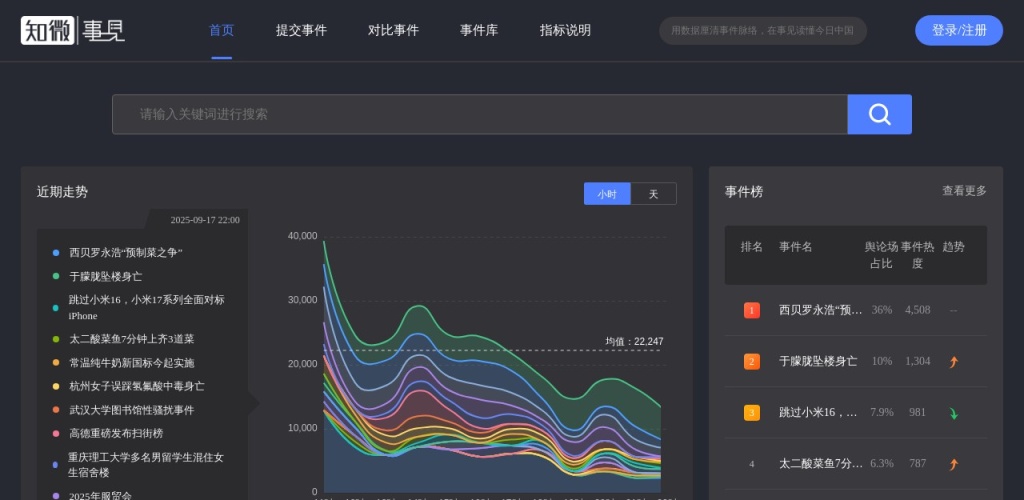Click the rank 3 yellow badge
The width and height of the screenshot is (1024, 500).
pos(752,412)
